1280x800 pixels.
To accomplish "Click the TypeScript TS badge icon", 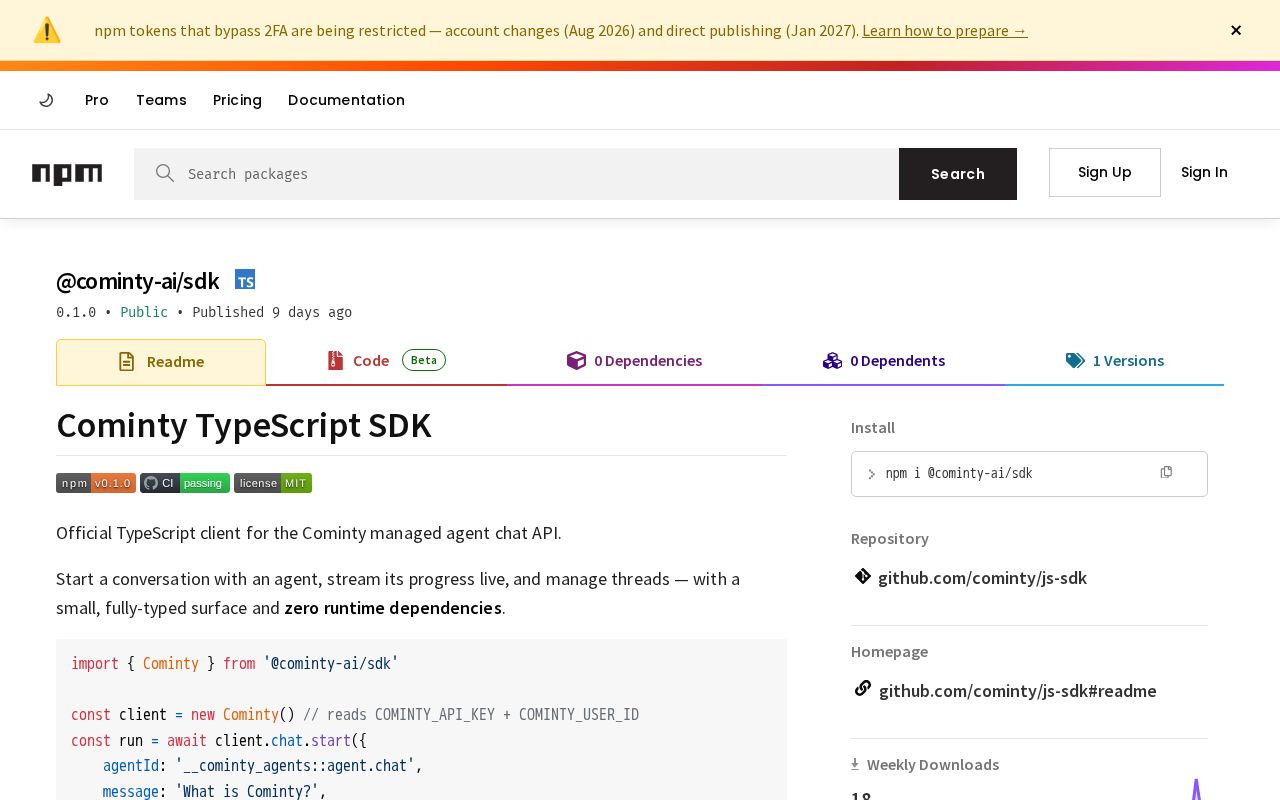I will pyautogui.click(x=245, y=280).
